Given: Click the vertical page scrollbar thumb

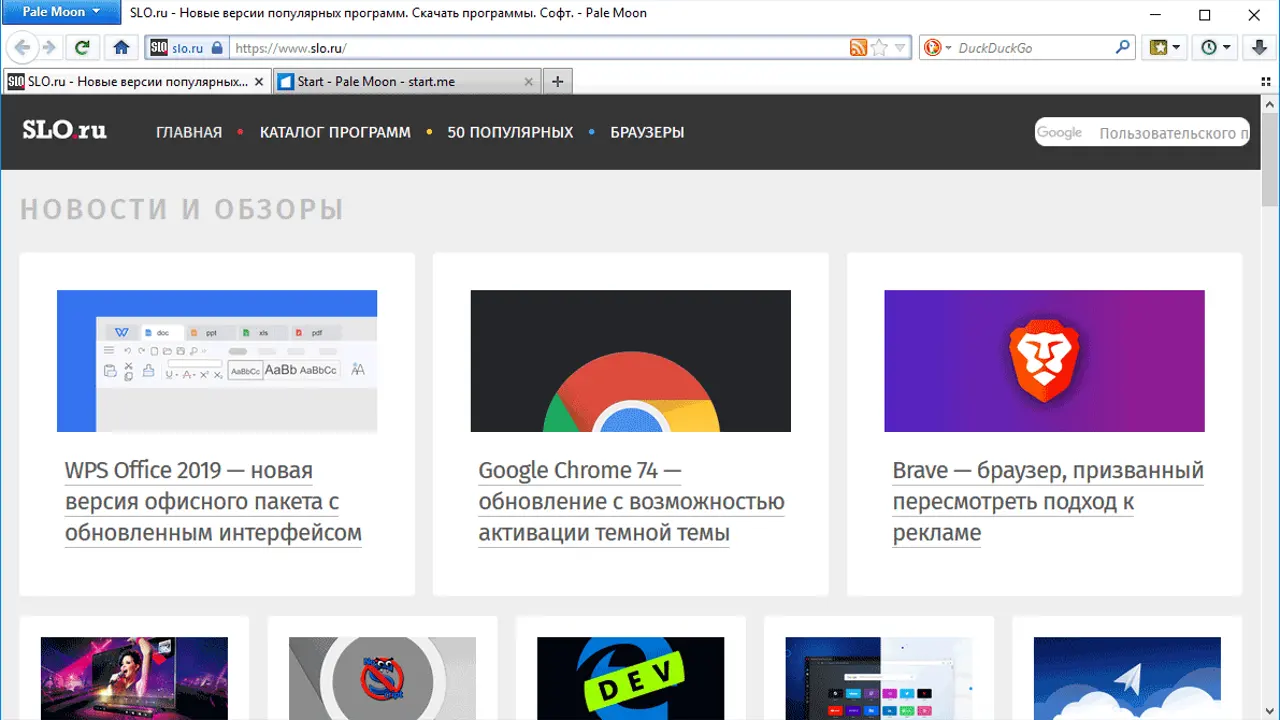Looking at the screenshot, I should tap(1270, 160).
